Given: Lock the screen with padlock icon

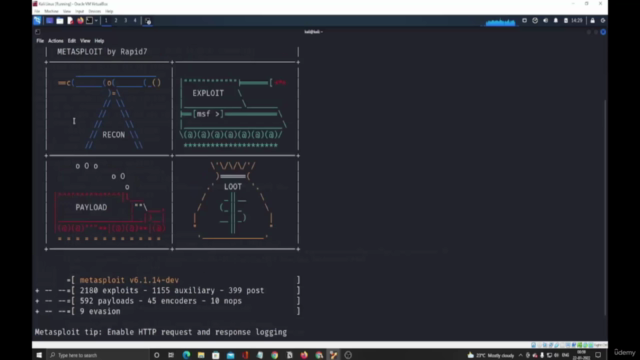Looking at the screenshot, I should coord(593,20).
